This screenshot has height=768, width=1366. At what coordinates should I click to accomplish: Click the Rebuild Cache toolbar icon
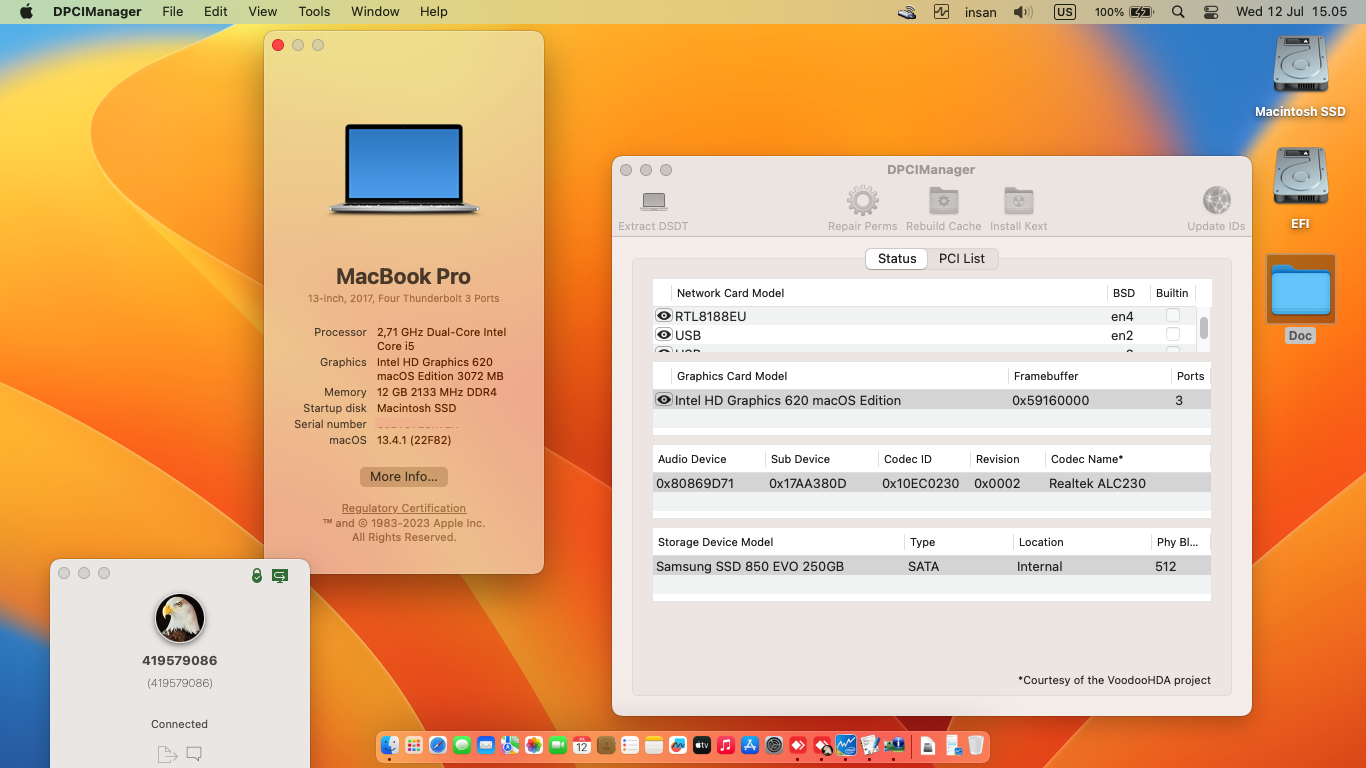pos(943,201)
